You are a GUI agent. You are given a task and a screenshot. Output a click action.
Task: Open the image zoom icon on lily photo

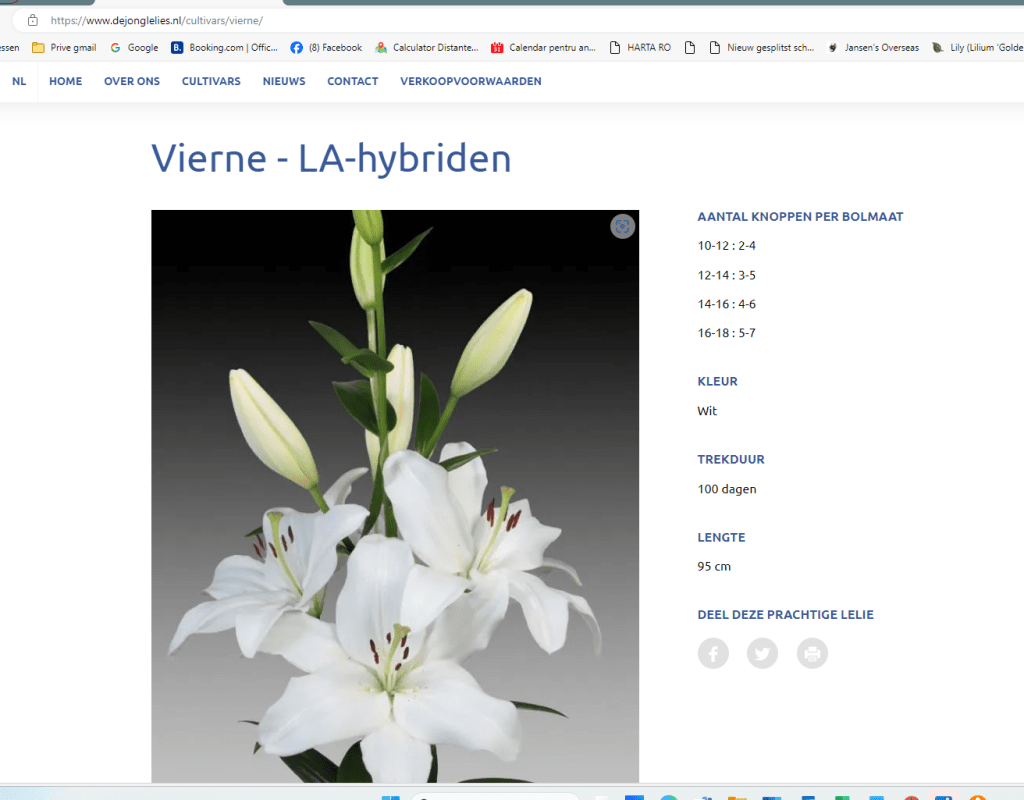pyautogui.click(x=622, y=227)
